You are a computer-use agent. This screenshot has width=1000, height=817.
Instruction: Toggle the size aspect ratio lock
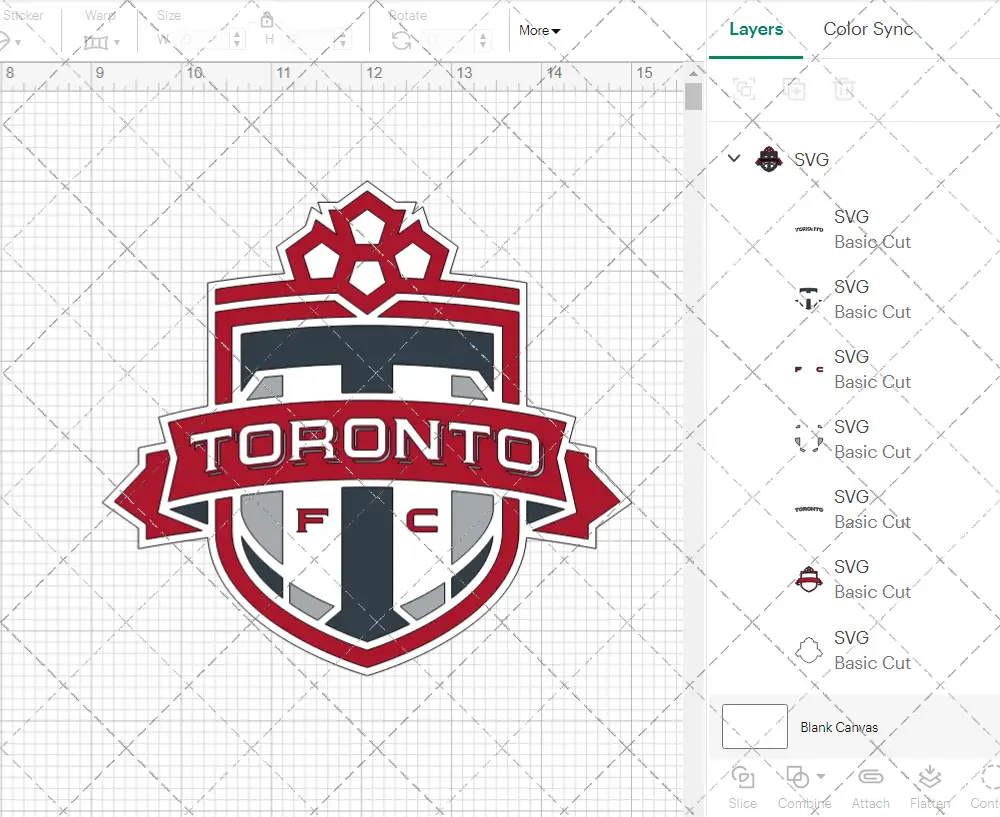tap(267, 19)
